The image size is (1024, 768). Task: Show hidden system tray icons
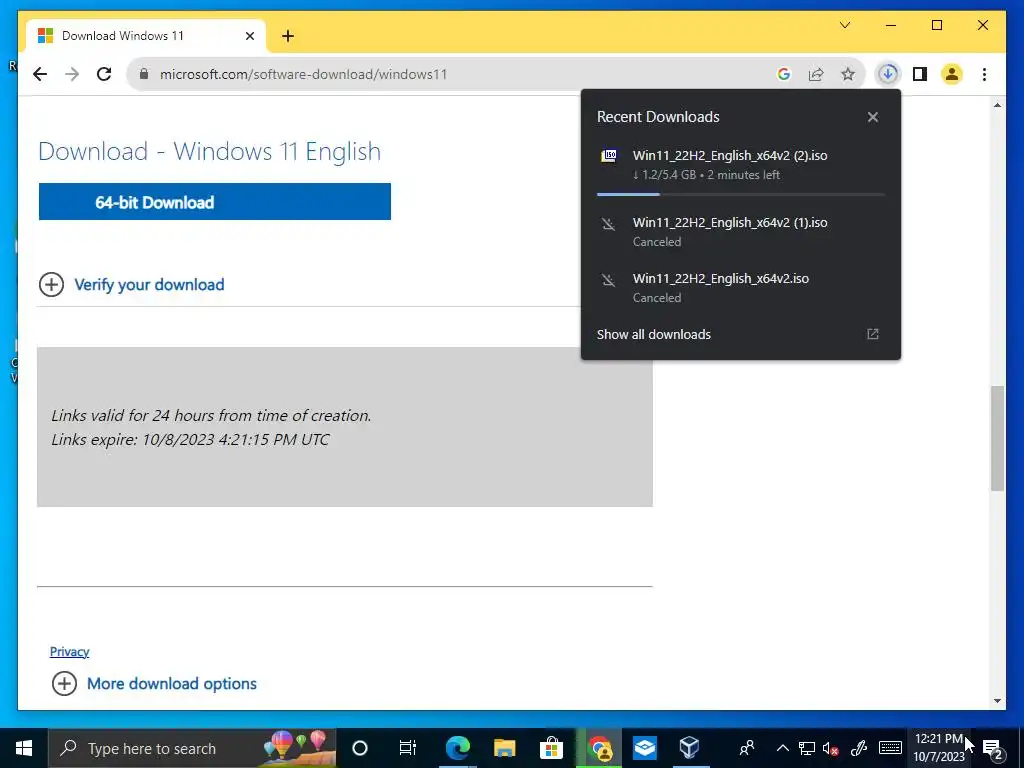click(782, 748)
